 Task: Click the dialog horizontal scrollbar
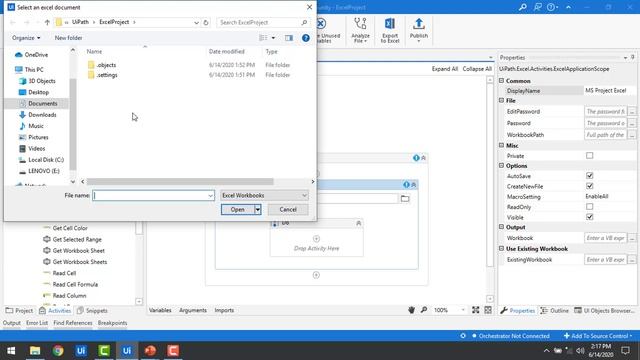180,182
